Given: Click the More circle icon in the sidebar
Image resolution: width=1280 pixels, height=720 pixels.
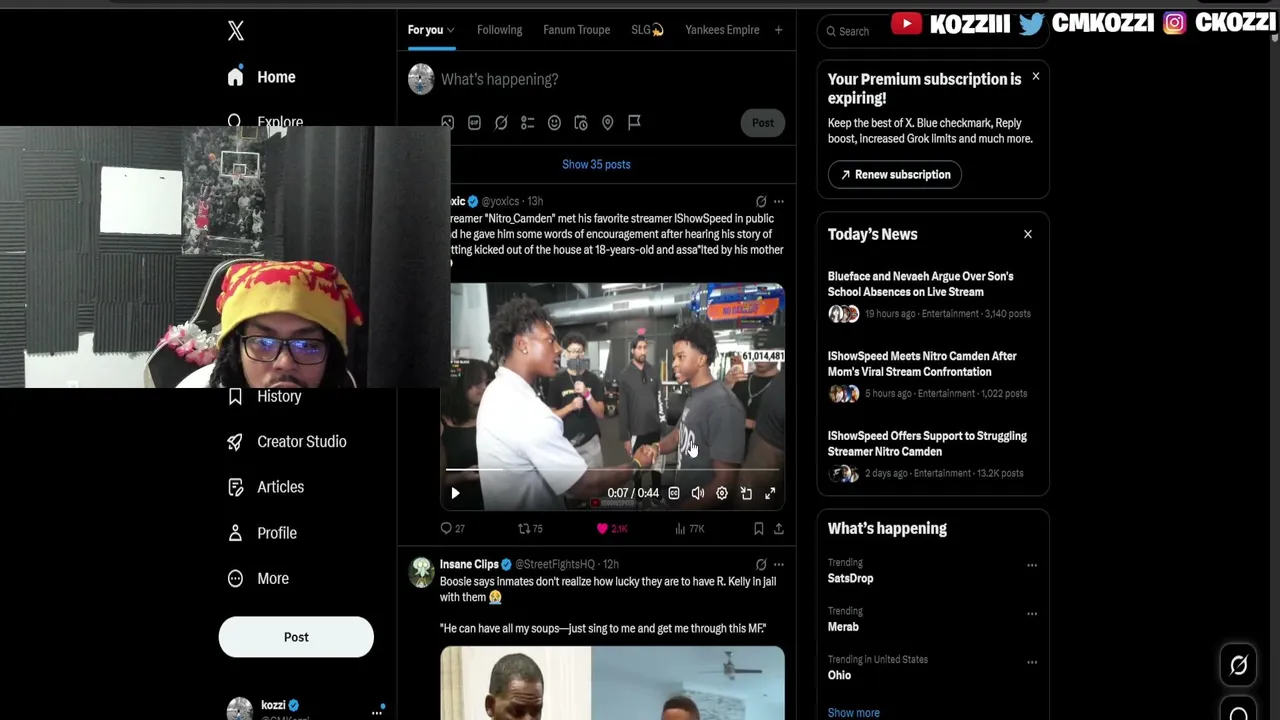Looking at the screenshot, I should click(x=236, y=578).
